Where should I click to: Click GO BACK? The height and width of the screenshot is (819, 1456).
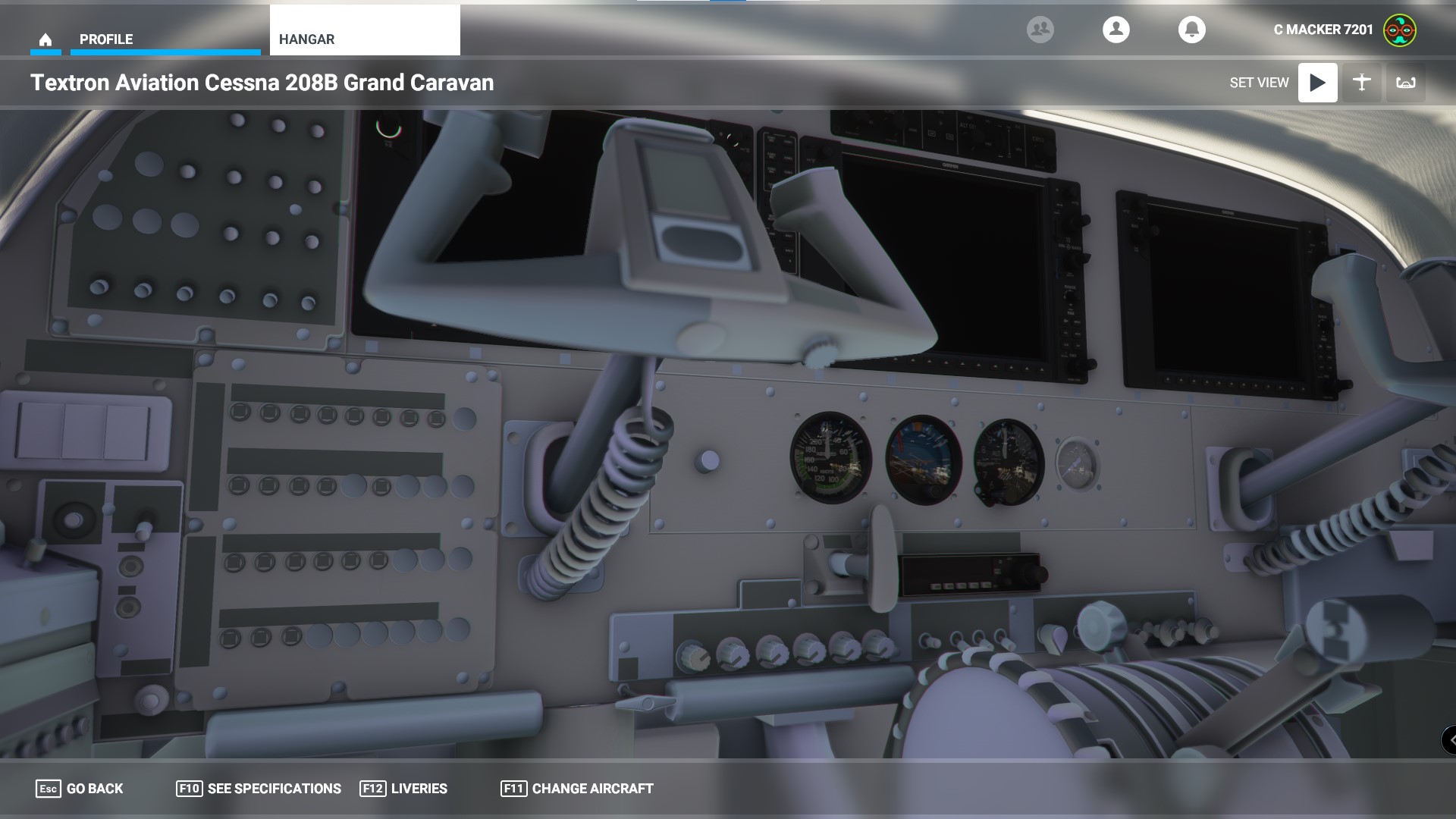95,789
